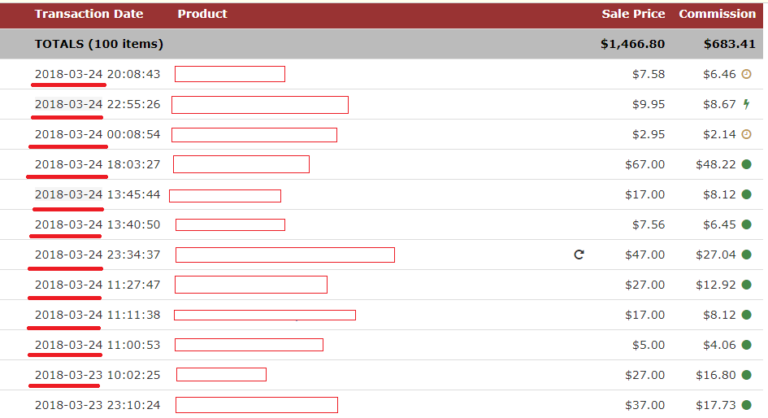Click the $67.00 sale price cell
This screenshot has height=418, width=768.
click(x=645, y=164)
